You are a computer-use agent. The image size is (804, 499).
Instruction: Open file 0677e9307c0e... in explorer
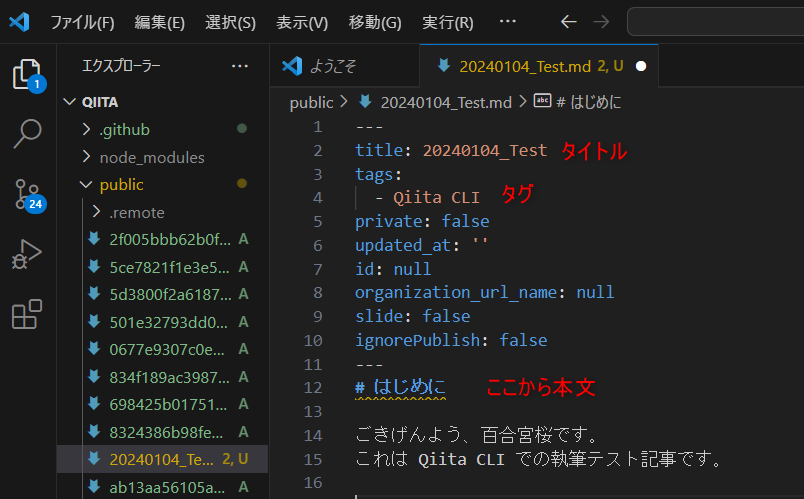point(162,349)
